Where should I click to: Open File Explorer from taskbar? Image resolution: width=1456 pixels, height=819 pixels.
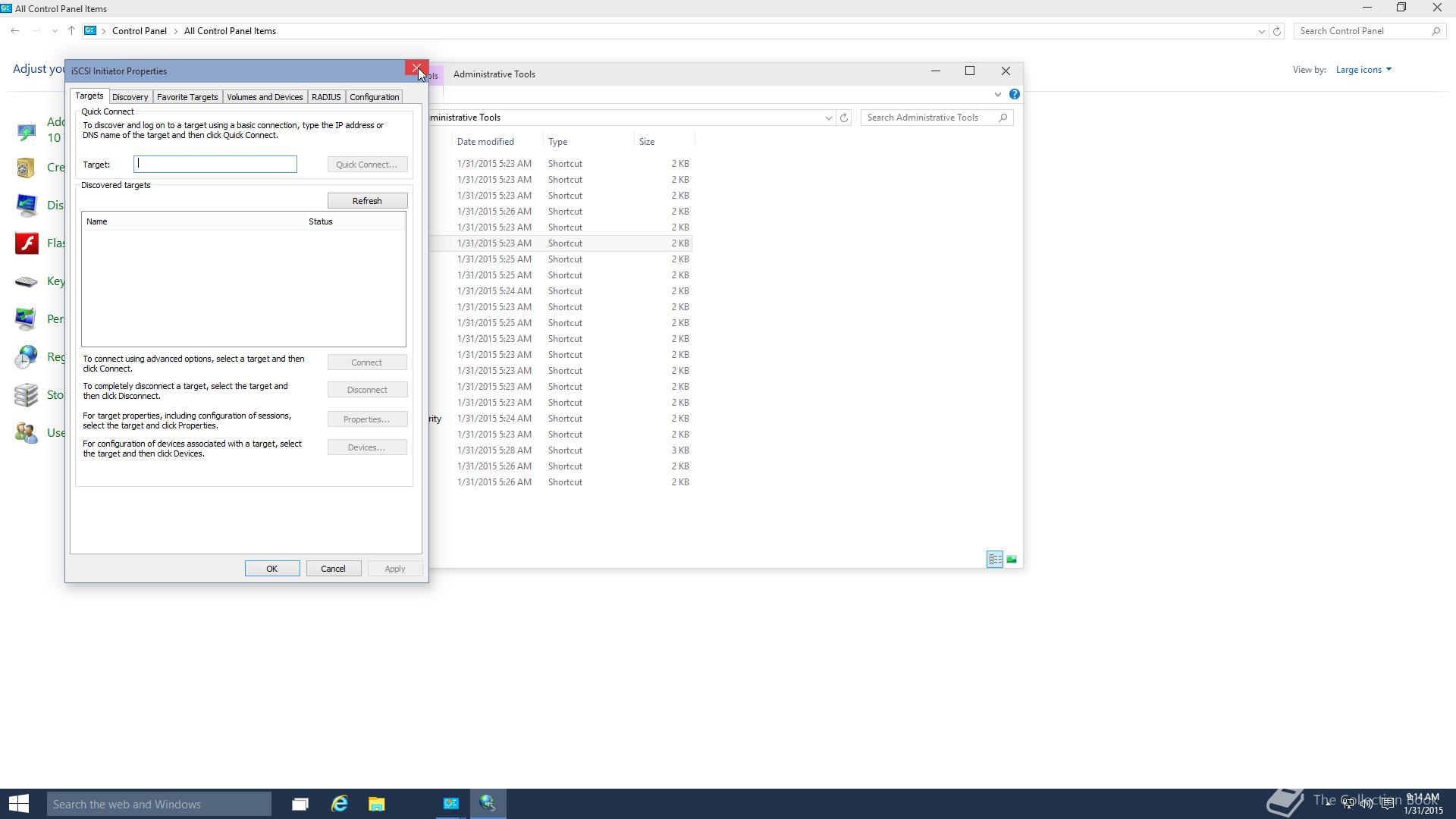376,804
